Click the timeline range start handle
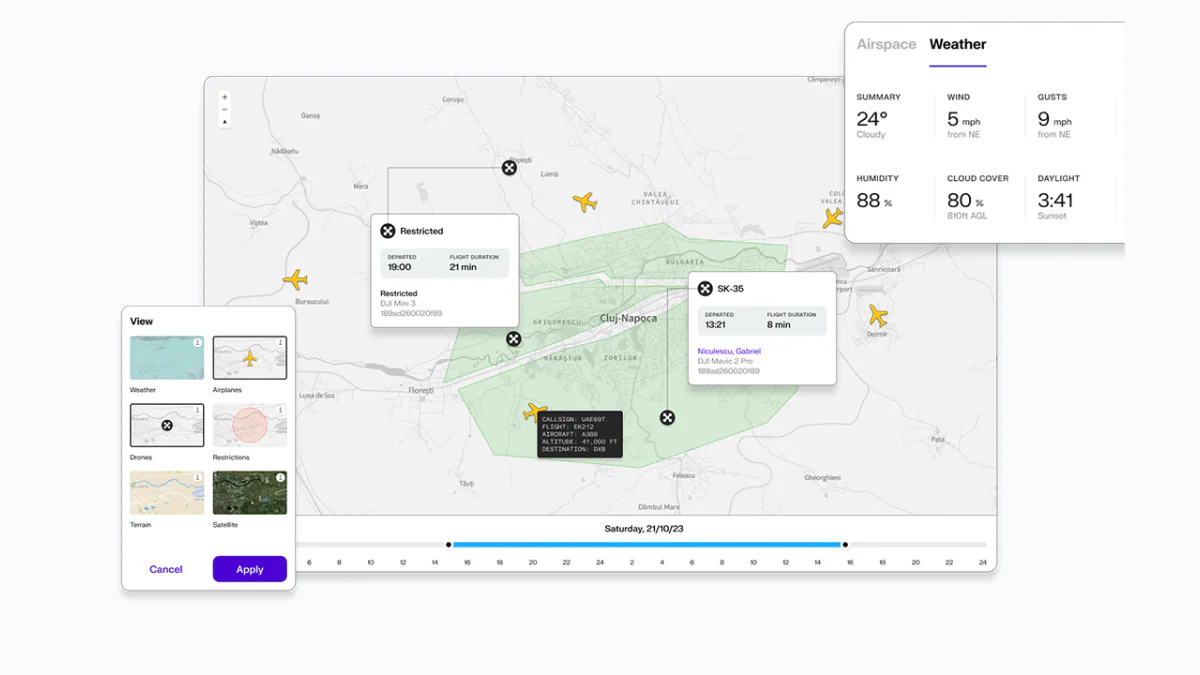 (449, 545)
